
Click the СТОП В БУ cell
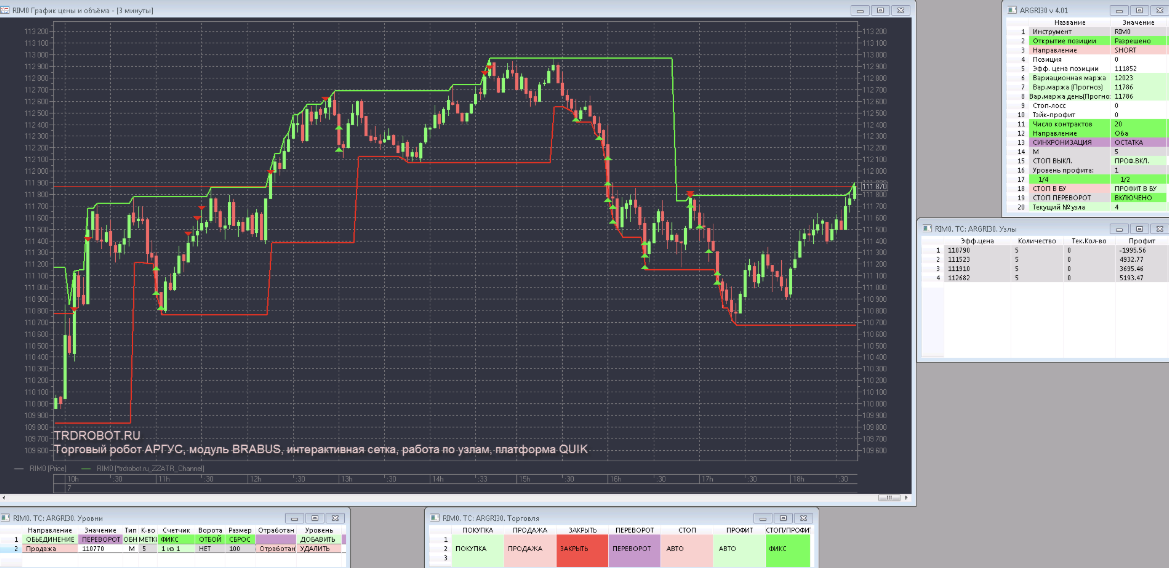(1069, 189)
